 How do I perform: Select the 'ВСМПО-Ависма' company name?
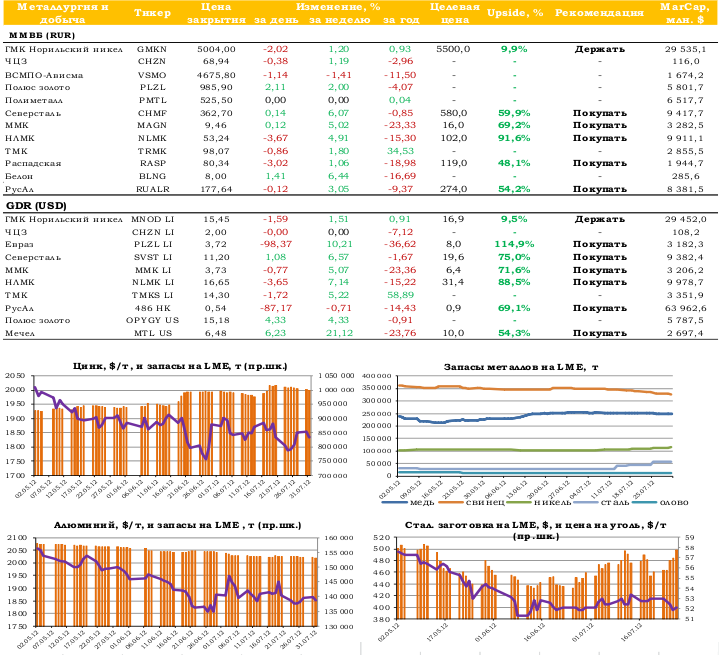click(x=44, y=75)
